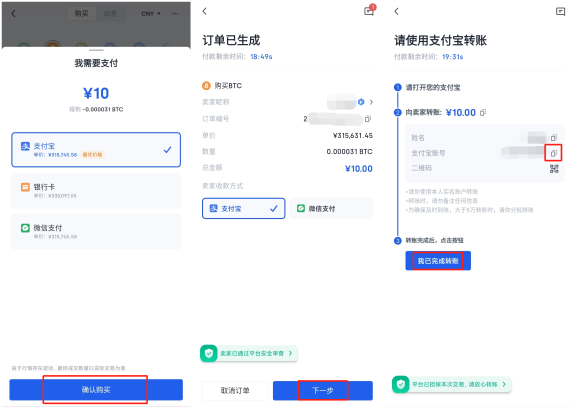The height and width of the screenshot is (408, 576).
Task: Open message icon on transfer screen
Action: [x=560, y=12]
